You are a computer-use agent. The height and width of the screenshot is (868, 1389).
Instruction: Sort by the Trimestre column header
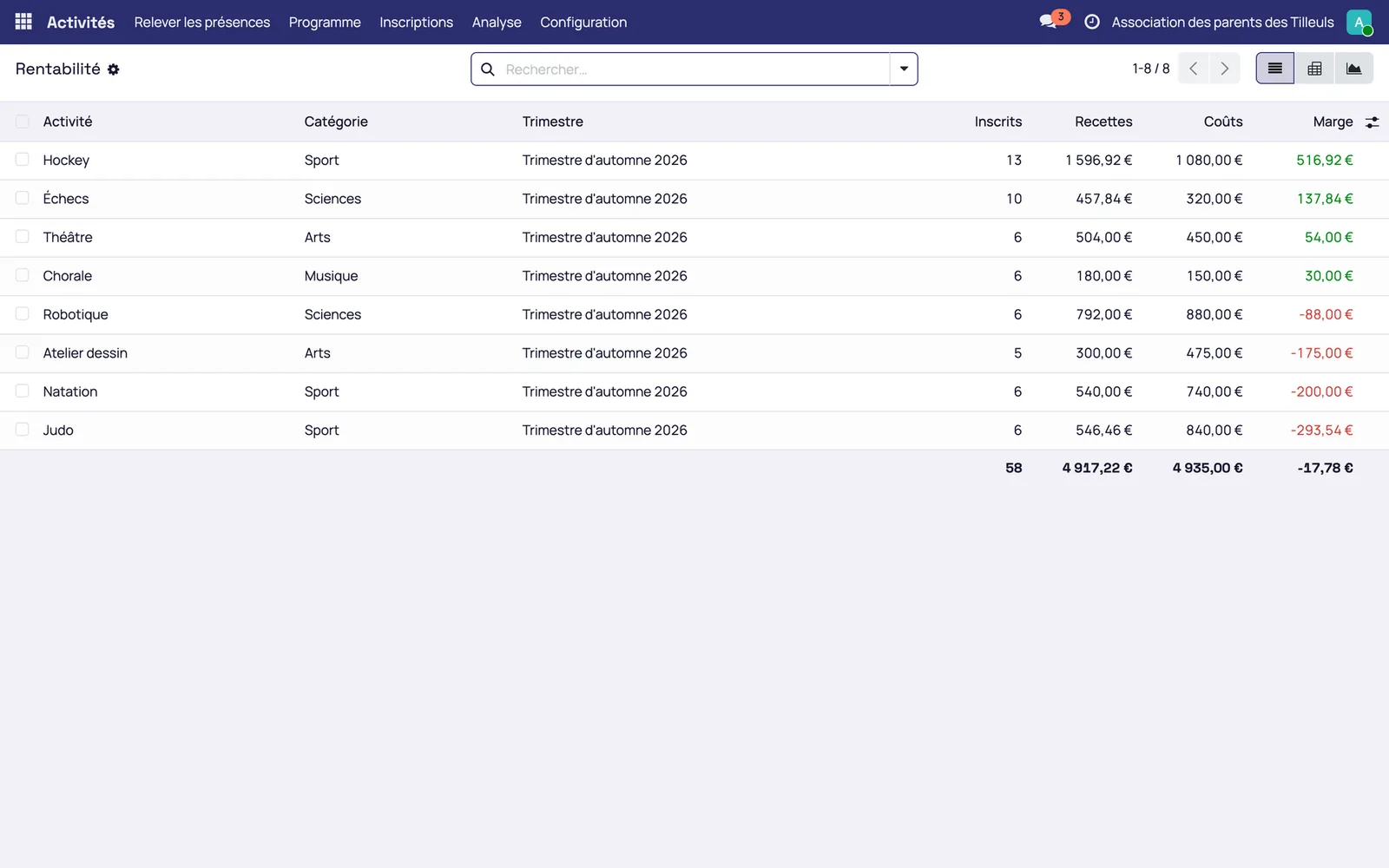pos(553,122)
